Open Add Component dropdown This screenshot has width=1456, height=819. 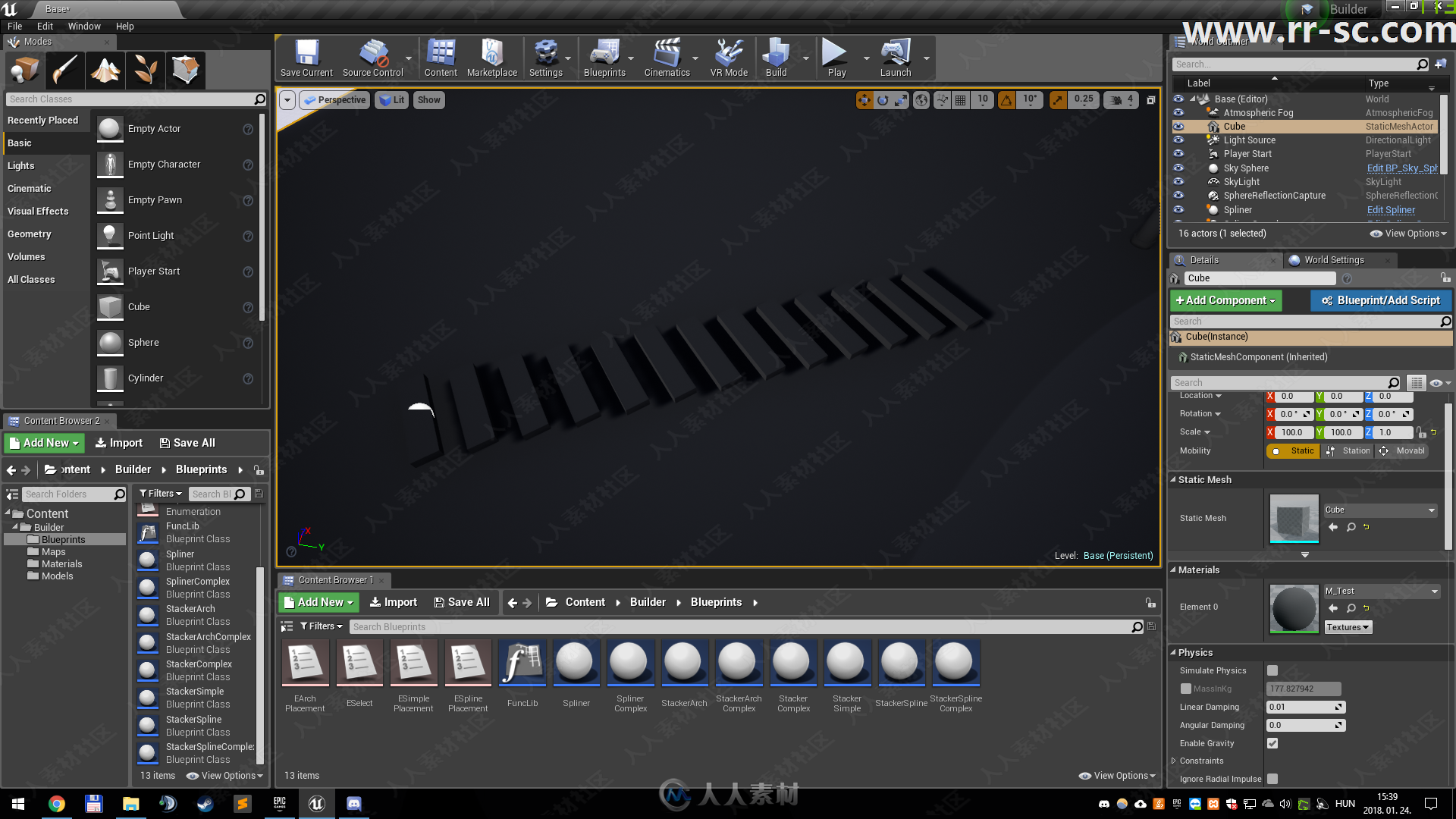(x=1225, y=301)
